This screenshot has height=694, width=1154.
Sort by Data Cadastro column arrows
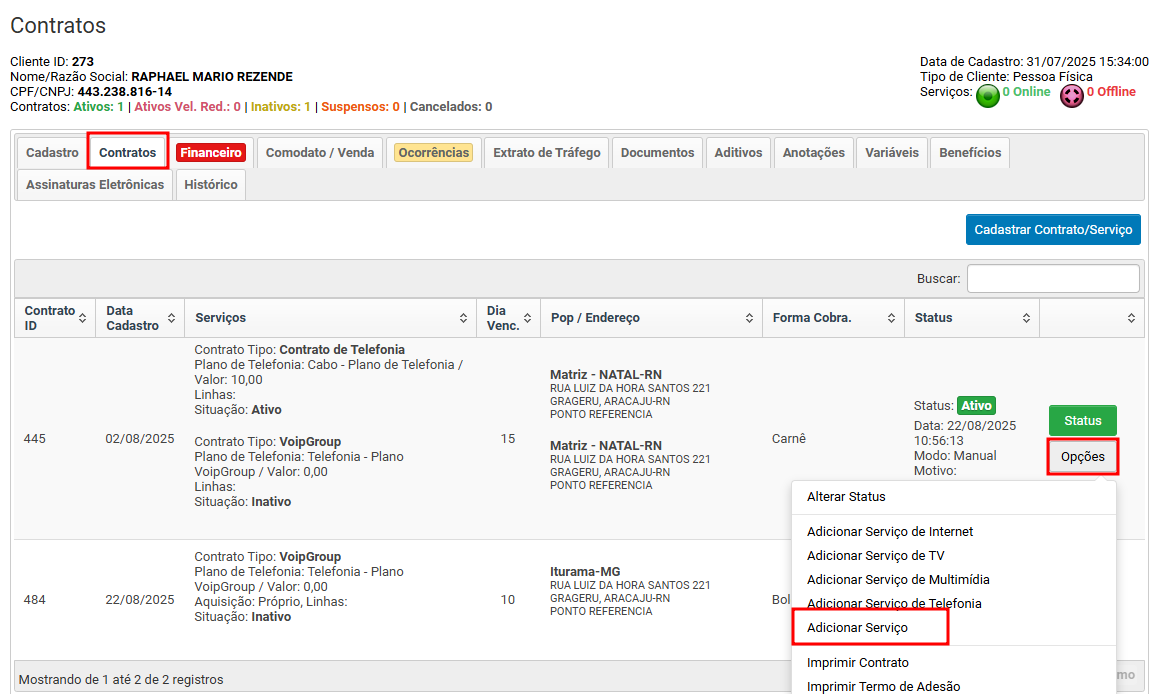coord(171,318)
